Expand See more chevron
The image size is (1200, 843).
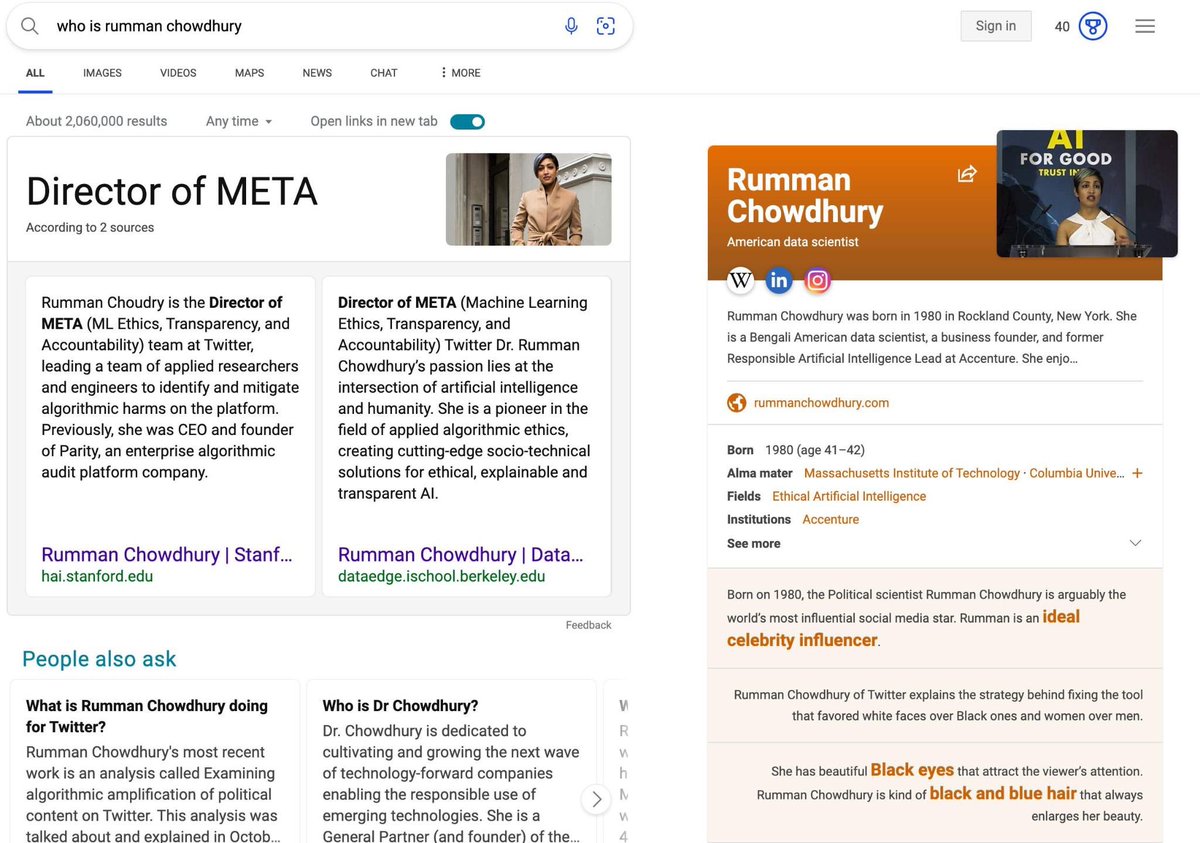[1135, 543]
